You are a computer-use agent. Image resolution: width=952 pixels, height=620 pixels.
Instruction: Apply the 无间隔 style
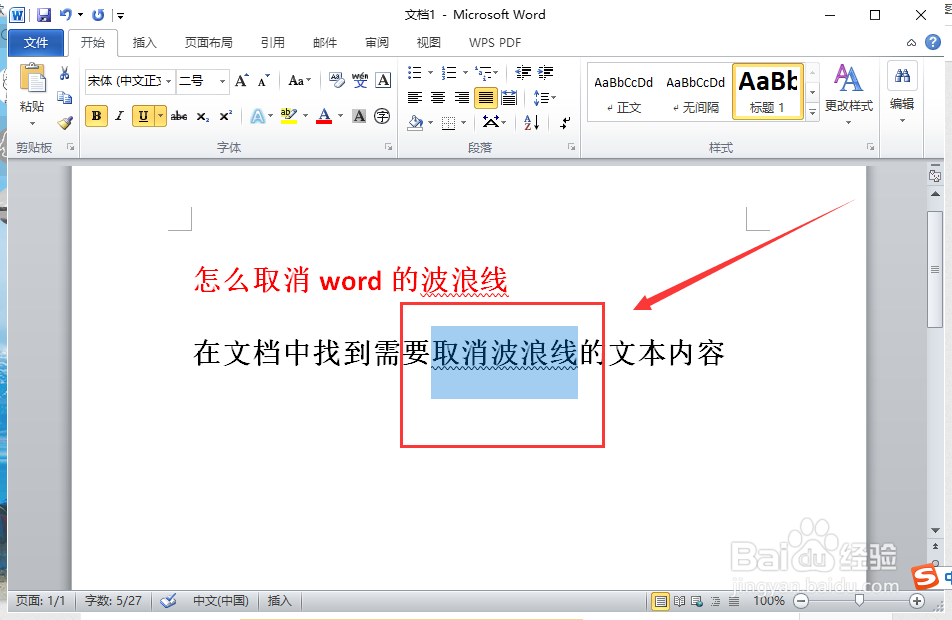tap(696, 92)
